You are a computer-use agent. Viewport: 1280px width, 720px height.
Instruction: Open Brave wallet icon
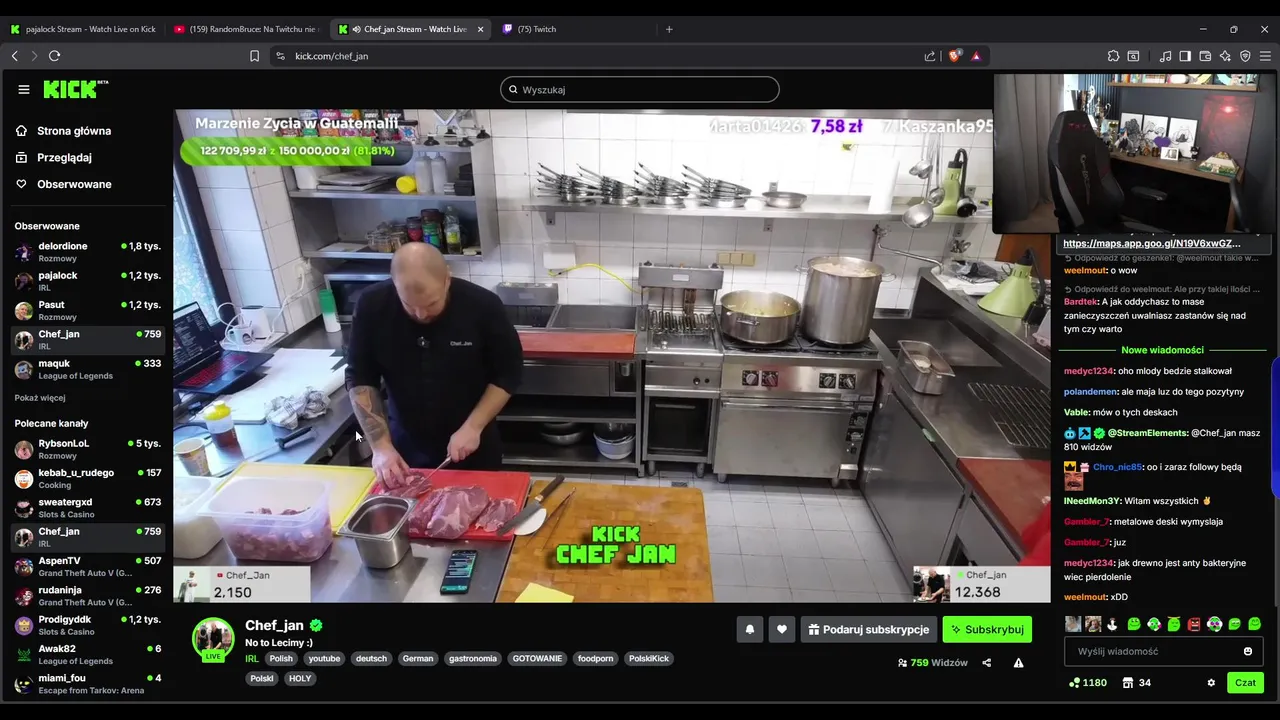1205,56
